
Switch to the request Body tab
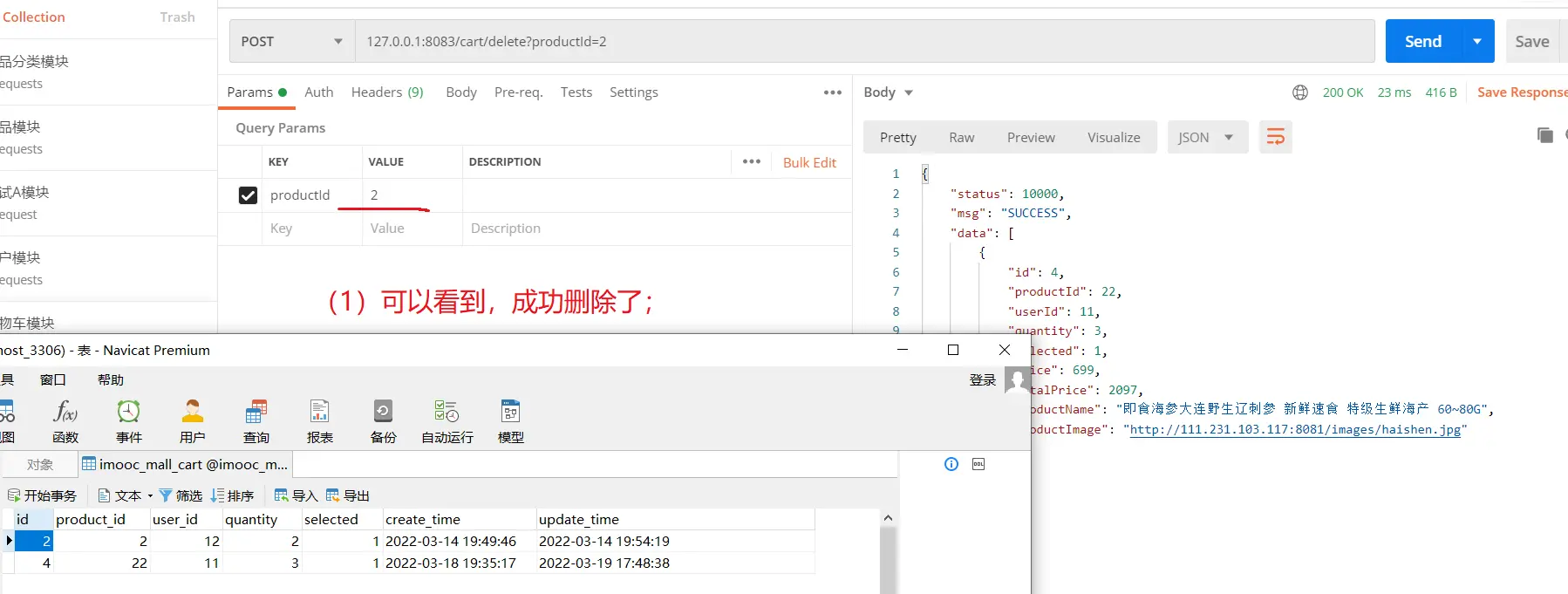(x=461, y=92)
